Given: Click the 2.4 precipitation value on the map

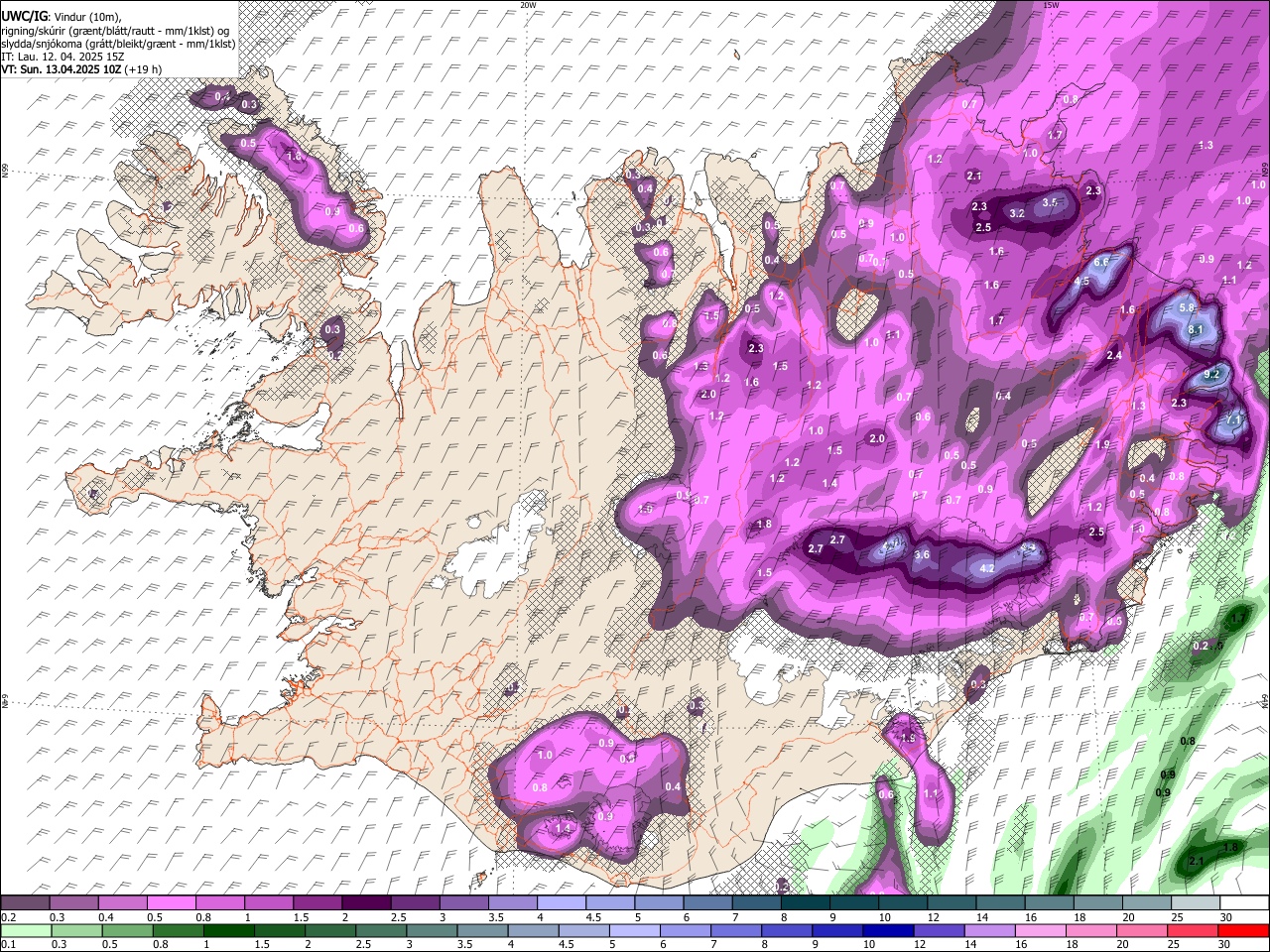Looking at the screenshot, I should click(x=1114, y=356).
